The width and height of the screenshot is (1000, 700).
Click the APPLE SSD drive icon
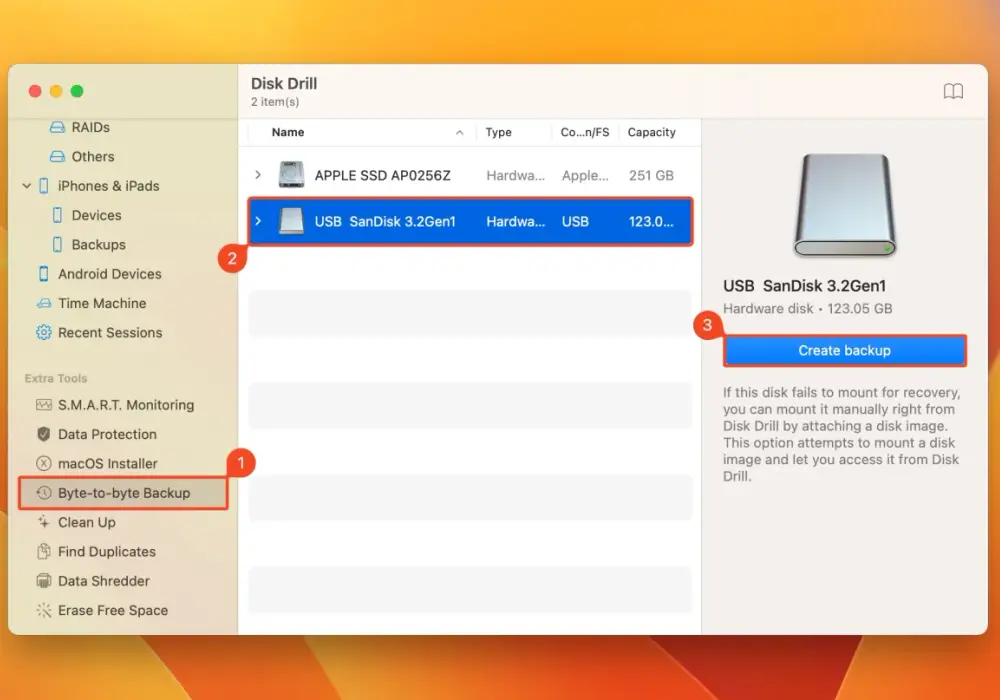click(x=291, y=175)
